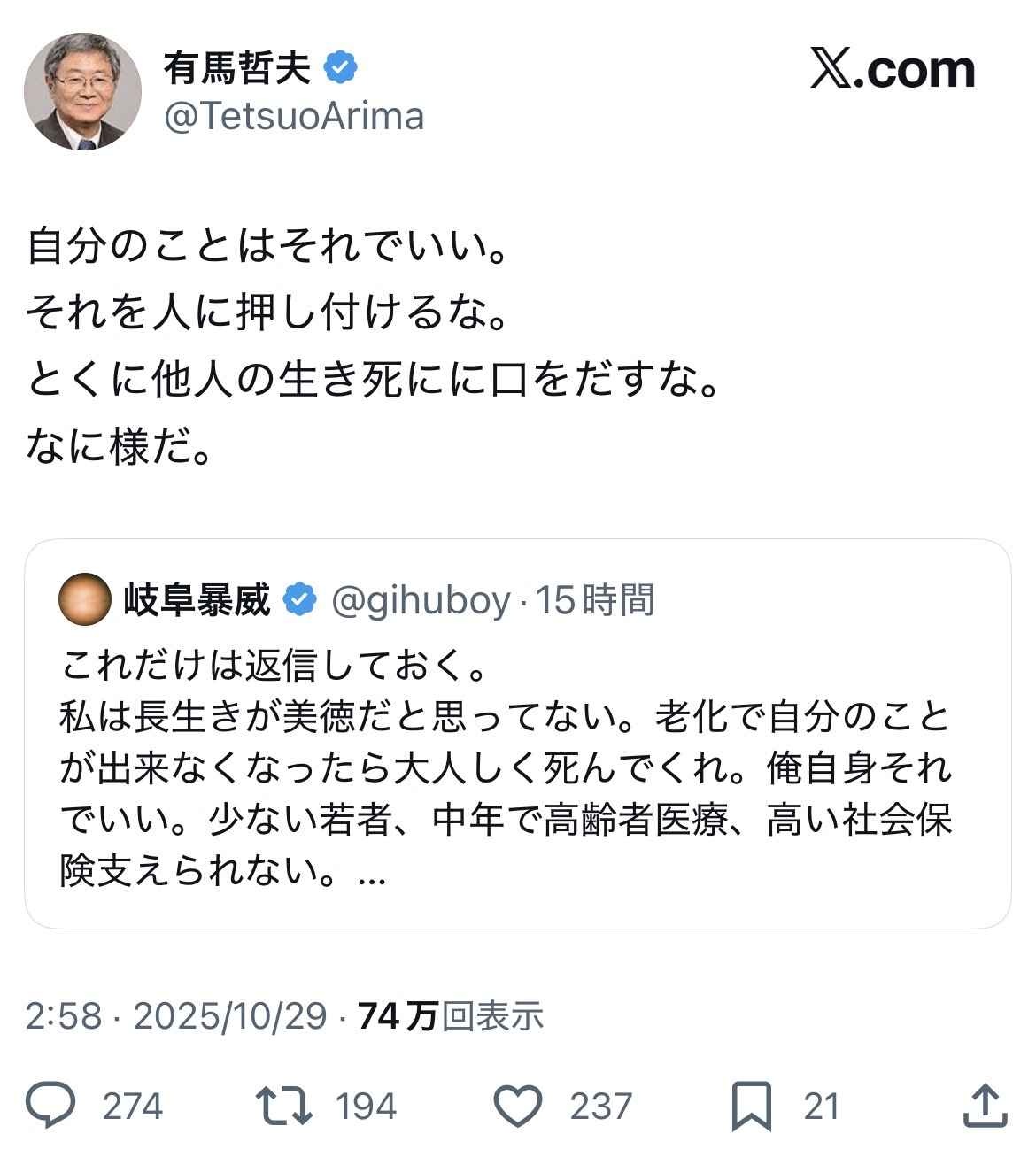Click the 岐阜暴威 display name
The image size is (1036, 1157).
point(197,601)
